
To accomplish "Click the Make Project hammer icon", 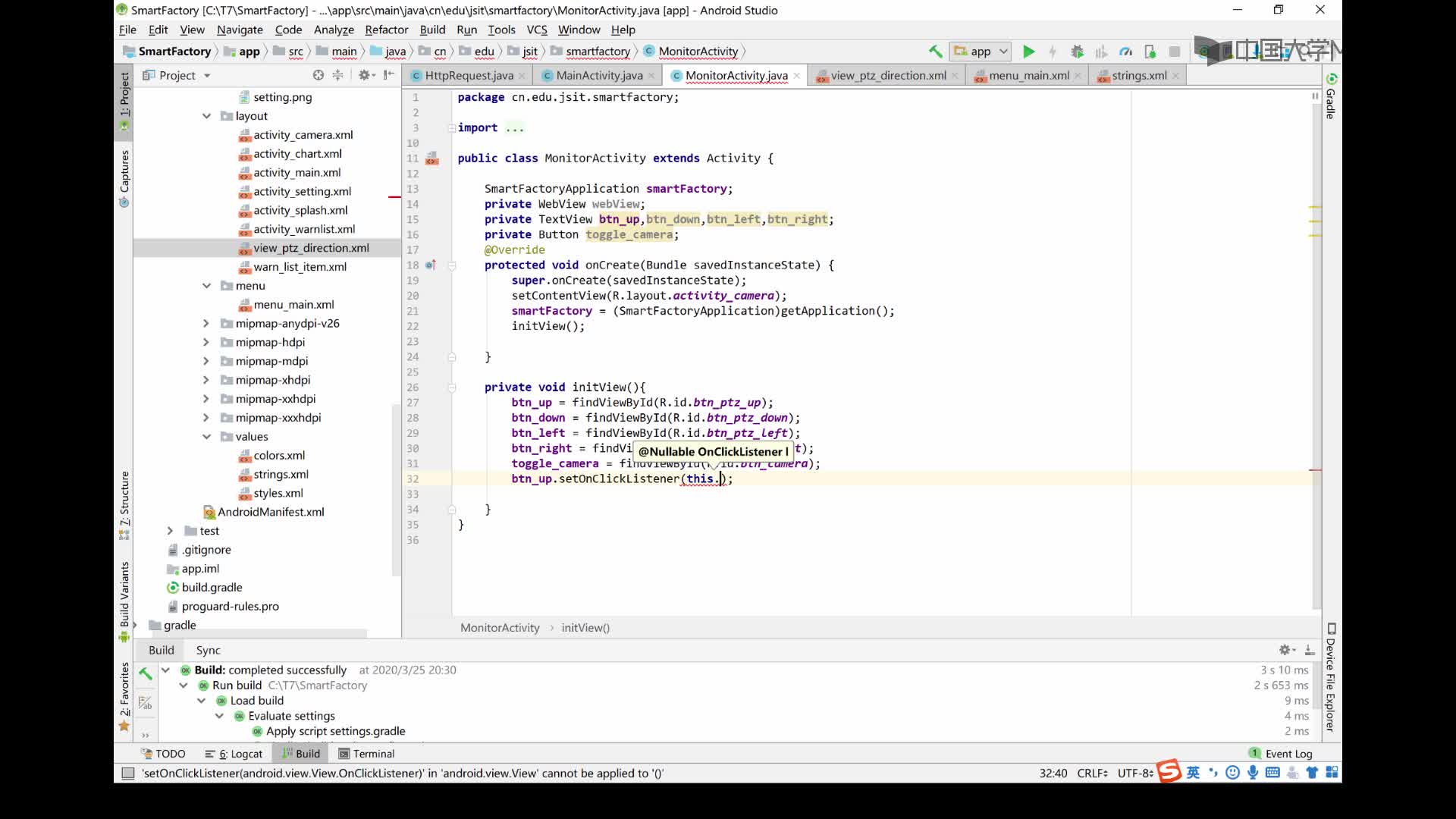I will (x=935, y=52).
